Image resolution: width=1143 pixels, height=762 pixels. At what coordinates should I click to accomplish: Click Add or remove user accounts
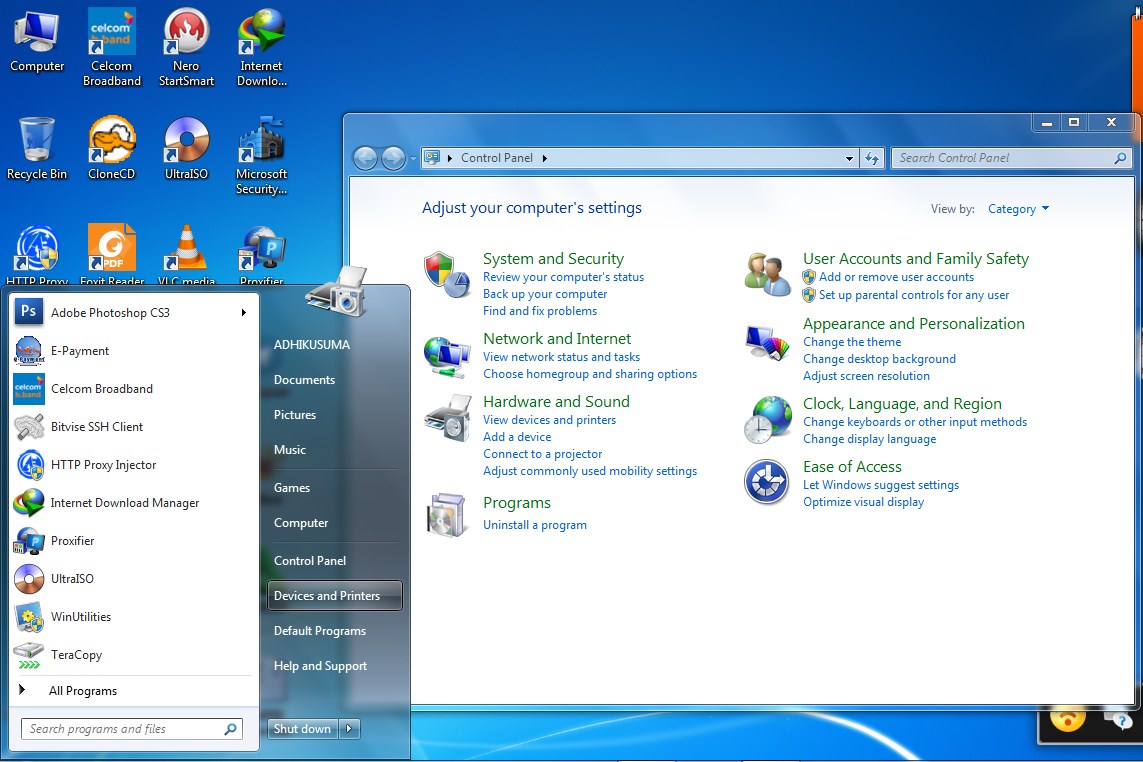click(896, 277)
